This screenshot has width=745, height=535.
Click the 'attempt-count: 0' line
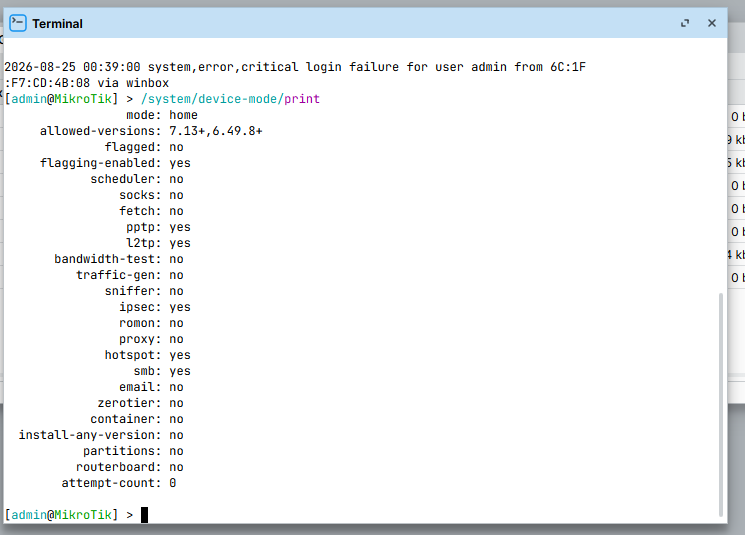(x=119, y=483)
